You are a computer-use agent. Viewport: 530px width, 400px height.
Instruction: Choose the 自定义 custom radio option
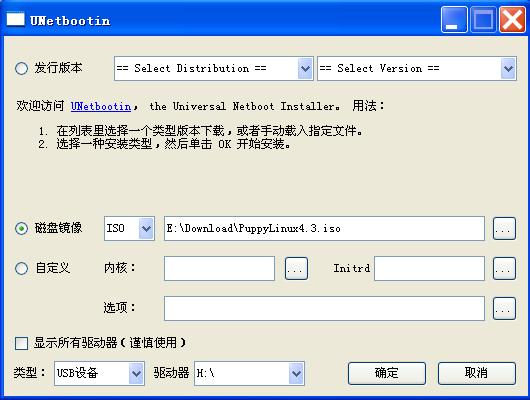[22, 268]
